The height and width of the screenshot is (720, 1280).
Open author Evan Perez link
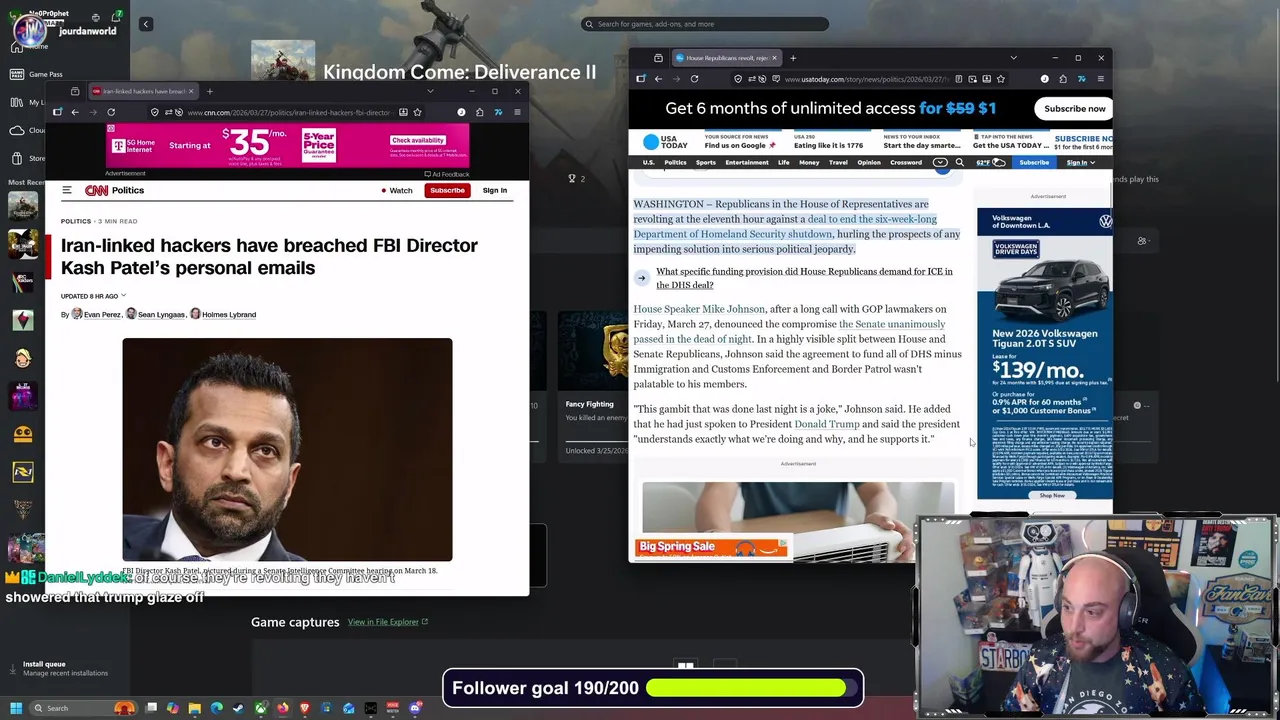pos(102,314)
